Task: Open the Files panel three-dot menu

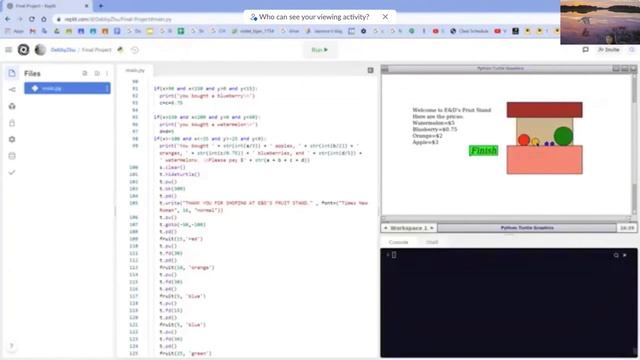Action: pyautogui.click(x=107, y=73)
